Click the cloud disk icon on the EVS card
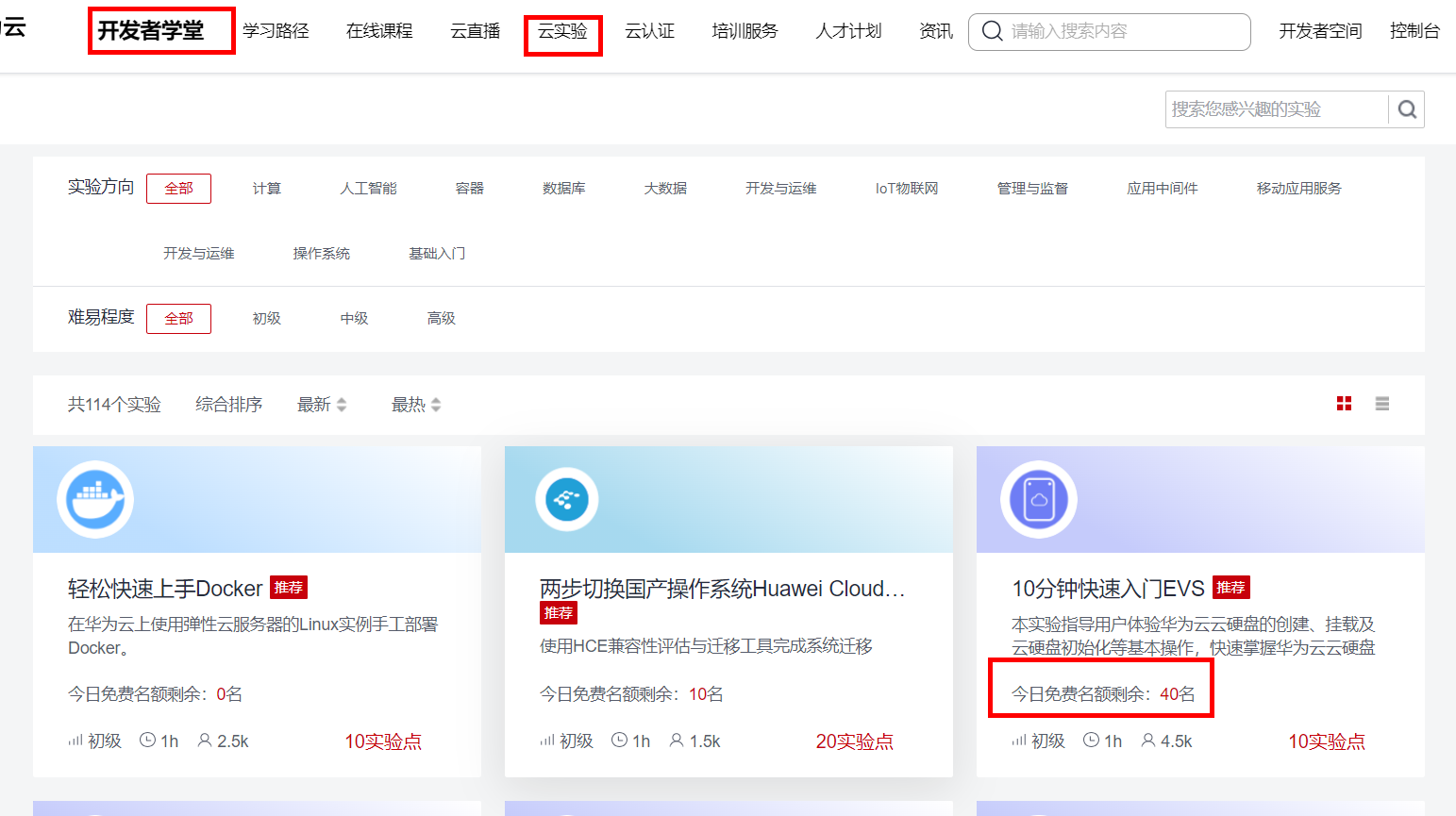 pyautogui.click(x=1039, y=499)
